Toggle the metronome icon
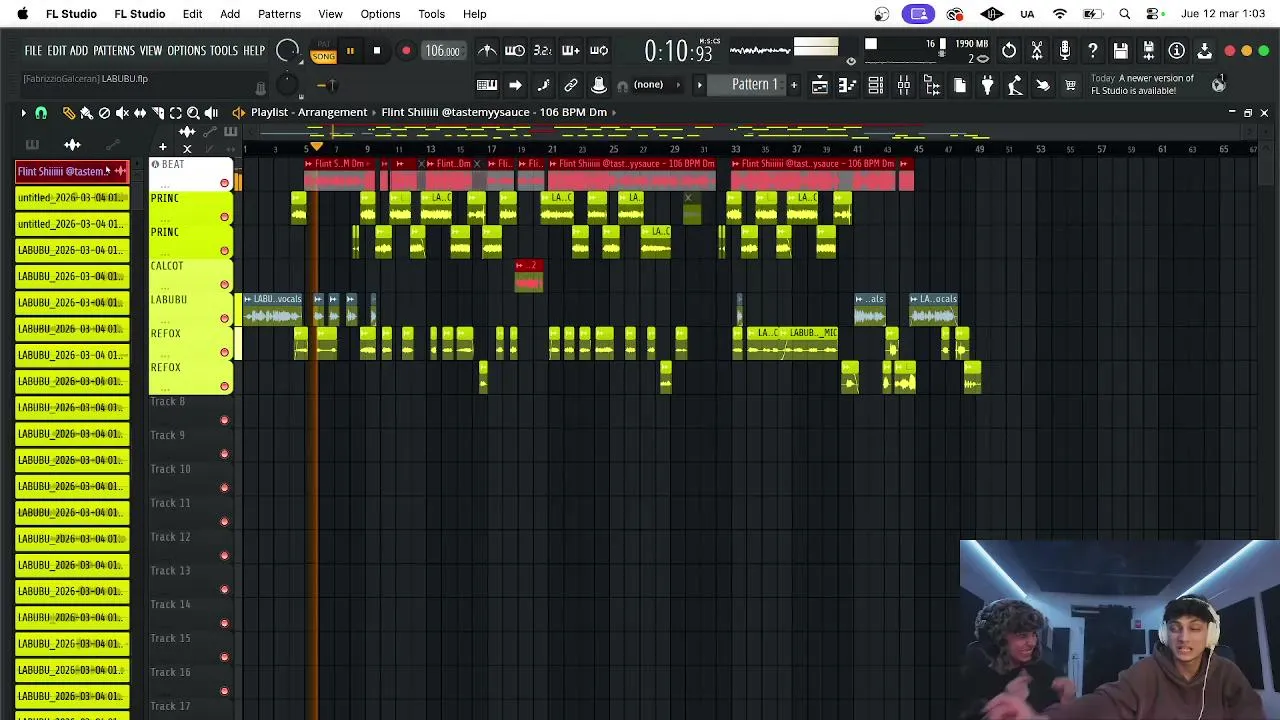This screenshot has height=720, width=1280. click(x=487, y=51)
